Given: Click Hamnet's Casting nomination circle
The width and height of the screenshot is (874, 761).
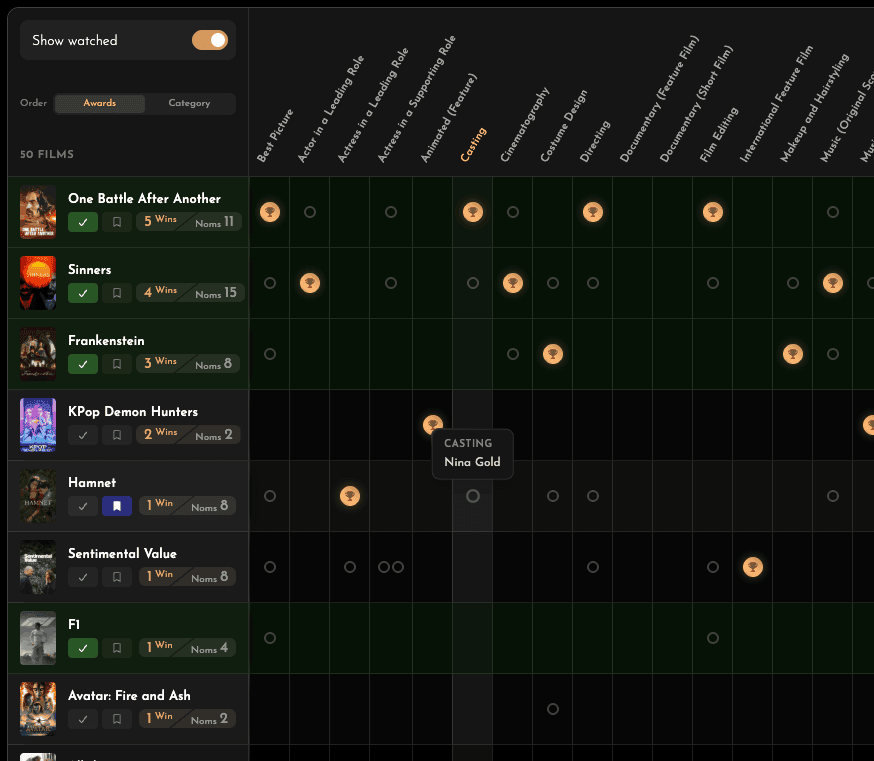Looking at the screenshot, I should [473, 496].
